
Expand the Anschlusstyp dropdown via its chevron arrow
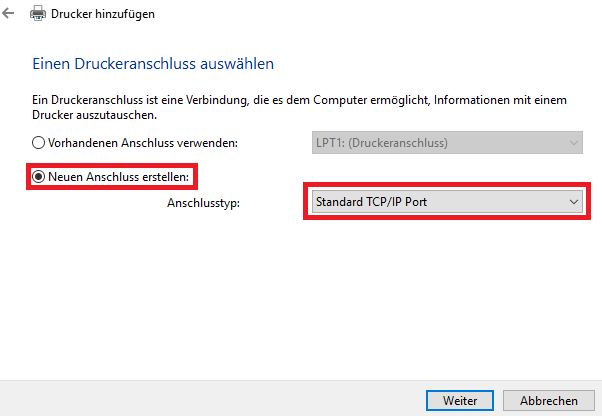click(x=574, y=202)
